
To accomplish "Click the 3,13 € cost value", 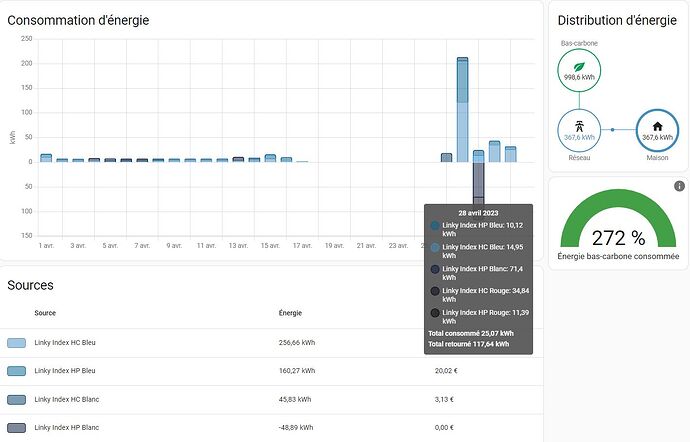I will pyautogui.click(x=444, y=399).
